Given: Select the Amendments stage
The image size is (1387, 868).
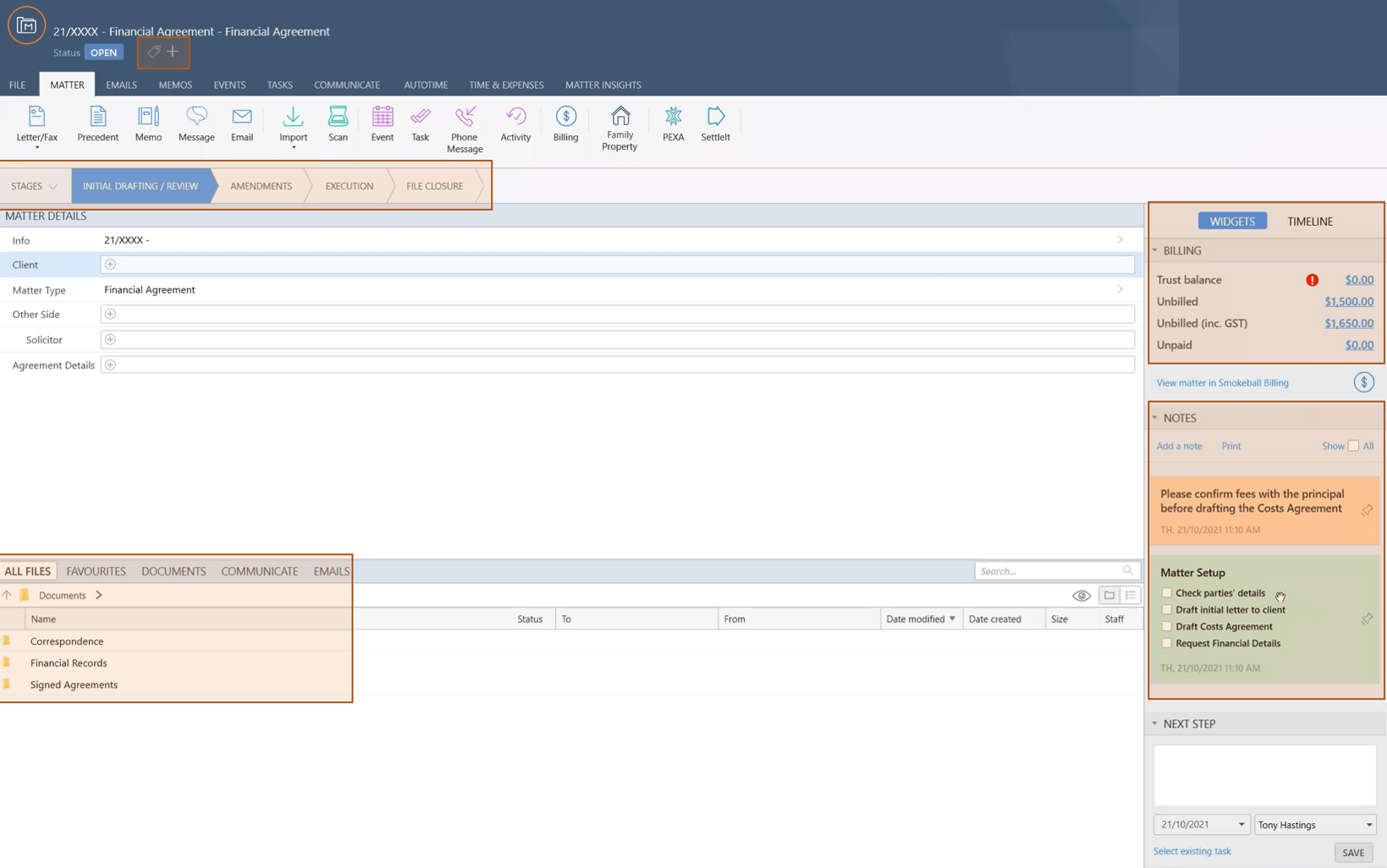Looking at the screenshot, I should pyautogui.click(x=261, y=186).
